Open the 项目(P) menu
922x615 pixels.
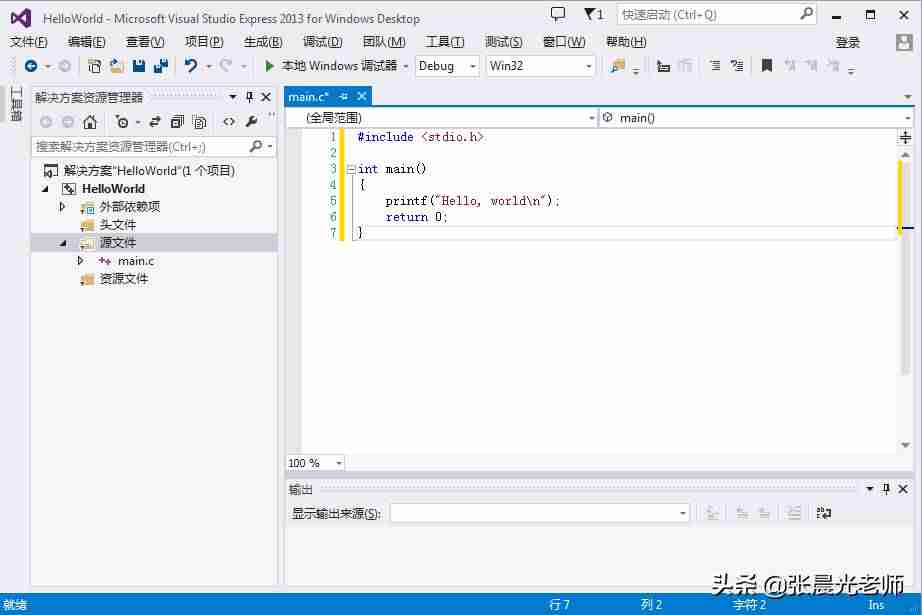pyautogui.click(x=204, y=42)
